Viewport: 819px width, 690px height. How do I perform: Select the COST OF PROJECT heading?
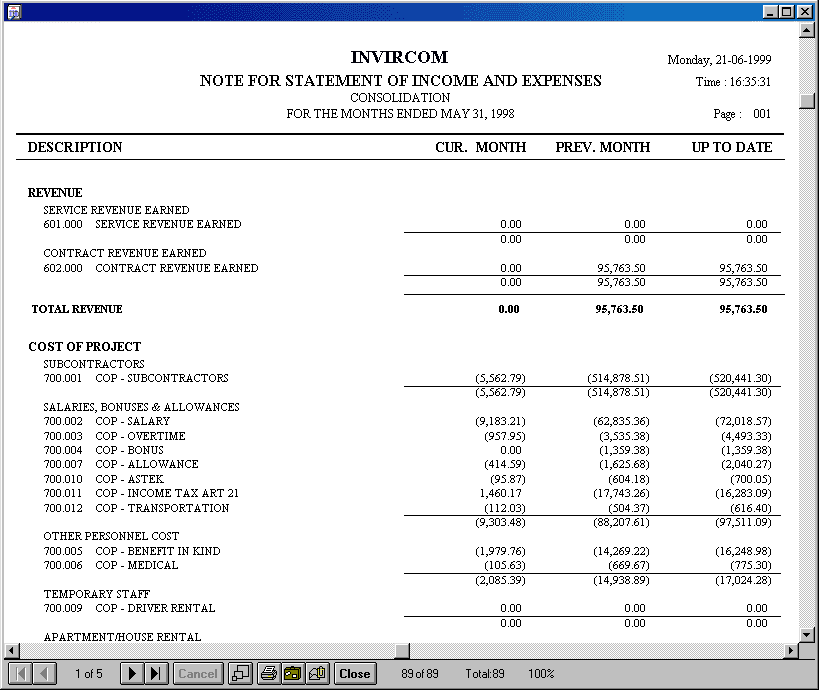coord(85,347)
